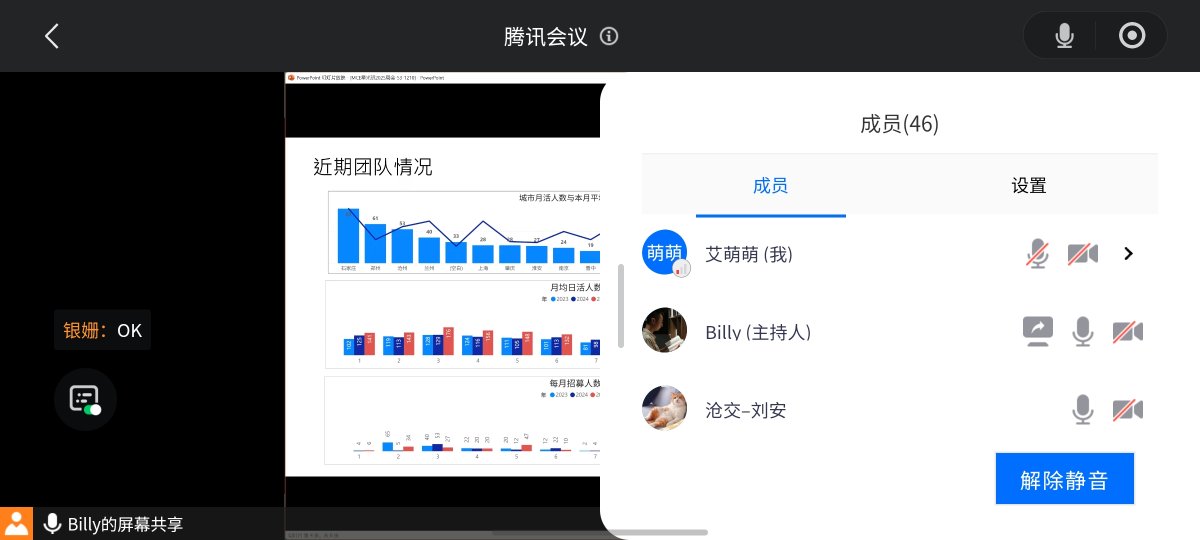This screenshot has height=540, width=1200.
Task: Tap Billy's screen sharing icon
Action: click(x=1037, y=331)
